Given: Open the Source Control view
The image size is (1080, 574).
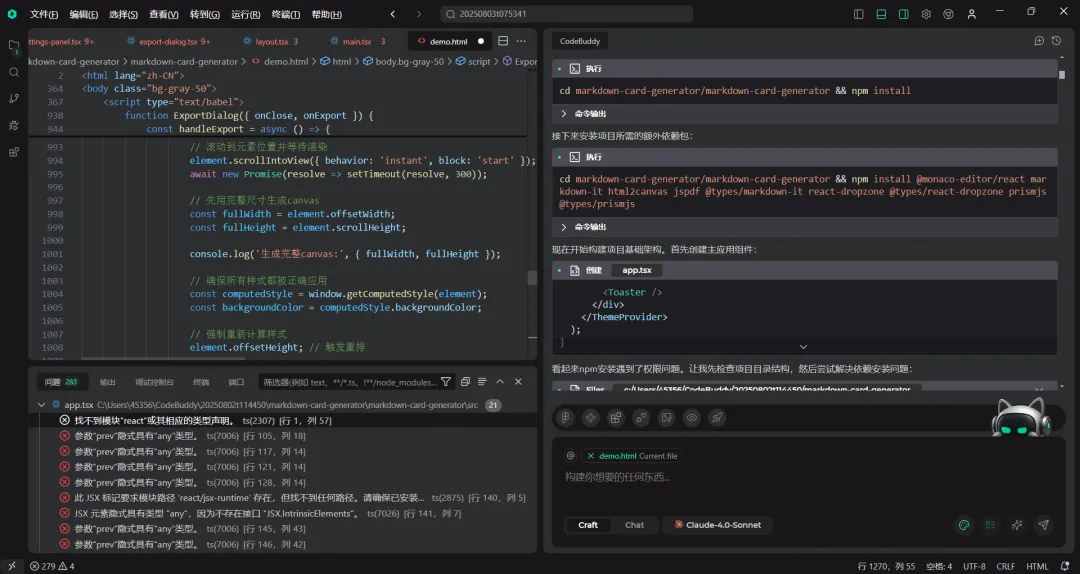Looking at the screenshot, I should coord(14,99).
